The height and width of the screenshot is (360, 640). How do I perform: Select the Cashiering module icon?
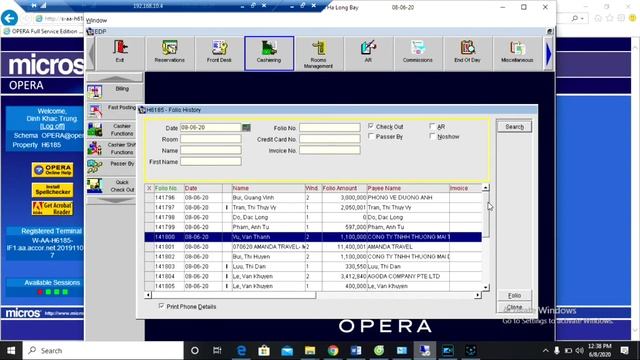(269, 53)
